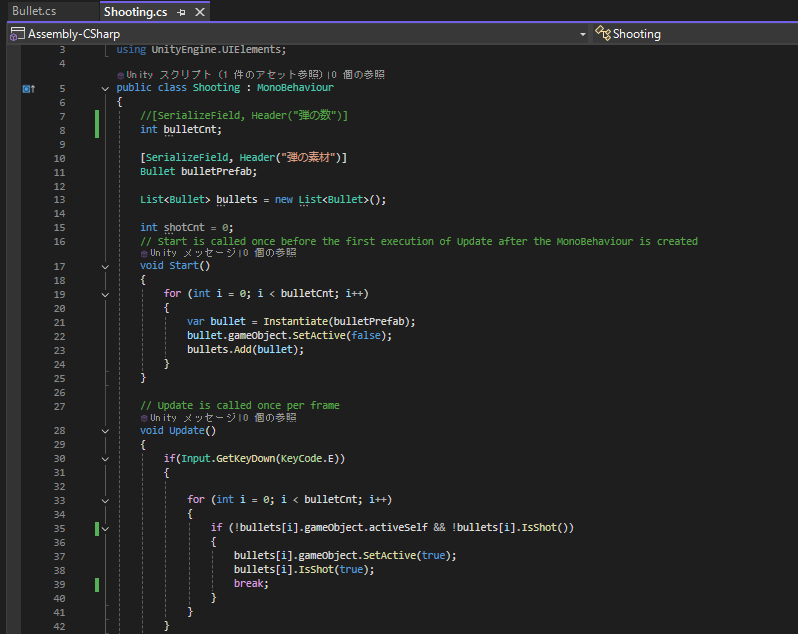Click the bullets list declaration on line 13
798x634 pixels.
(x=237, y=199)
